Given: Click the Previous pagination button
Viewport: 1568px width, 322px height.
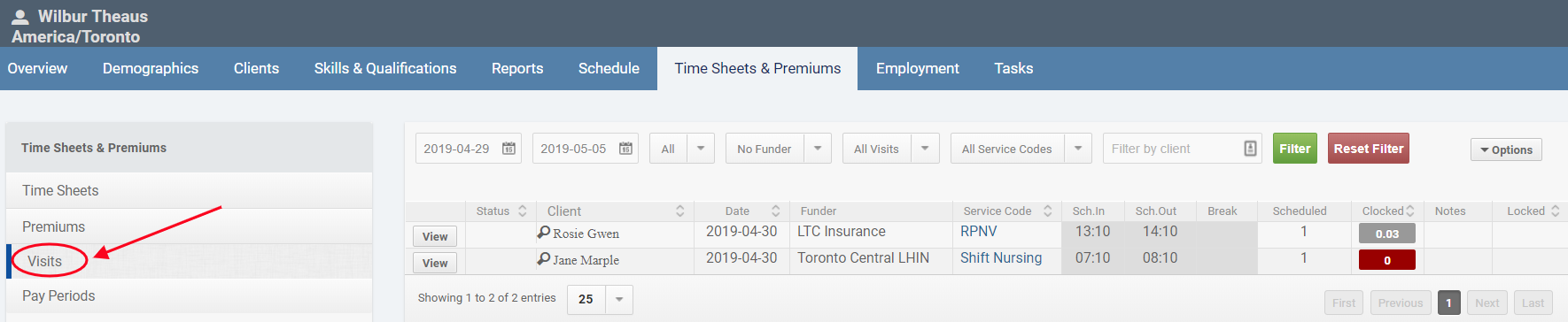Looking at the screenshot, I should (x=1401, y=303).
